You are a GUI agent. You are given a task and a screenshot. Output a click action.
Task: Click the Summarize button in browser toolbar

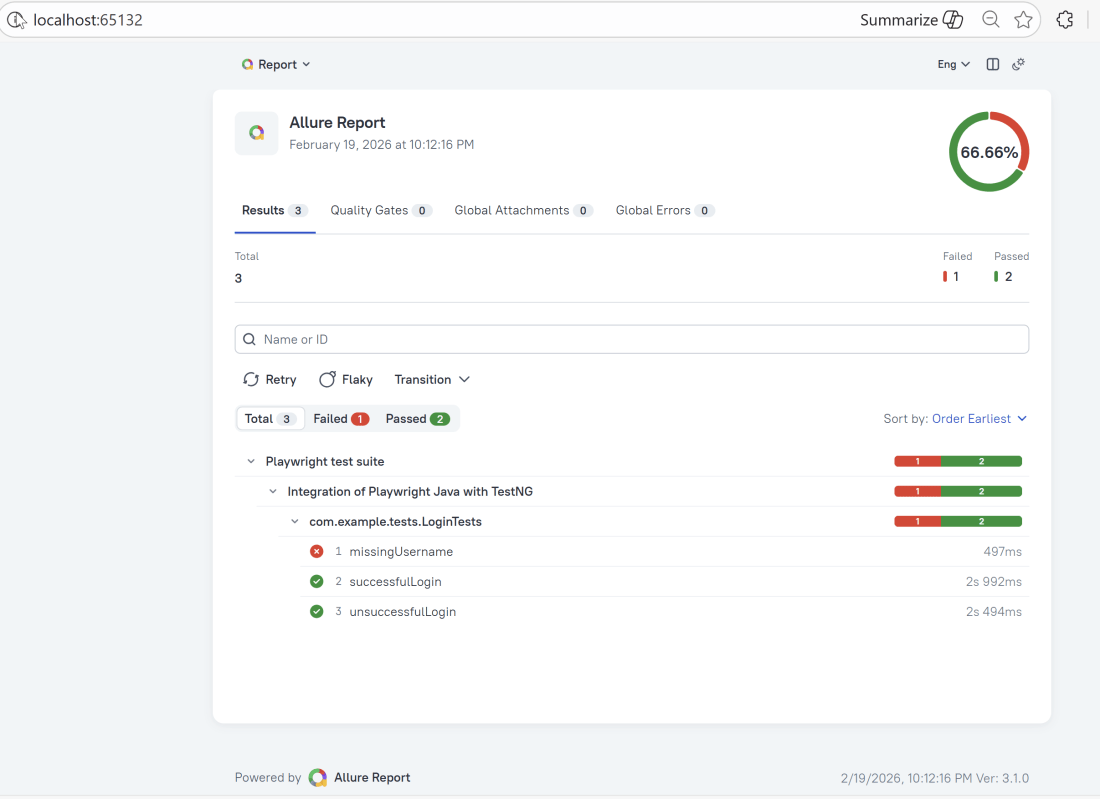click(911, 20)
